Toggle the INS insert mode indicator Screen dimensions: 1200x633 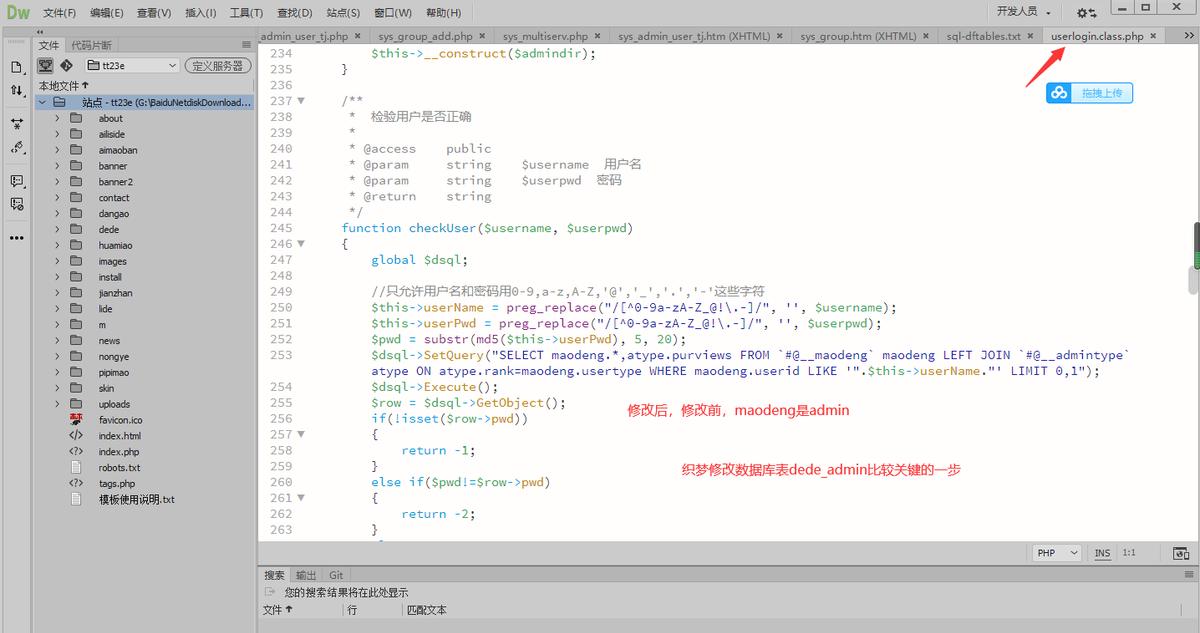1102,553
